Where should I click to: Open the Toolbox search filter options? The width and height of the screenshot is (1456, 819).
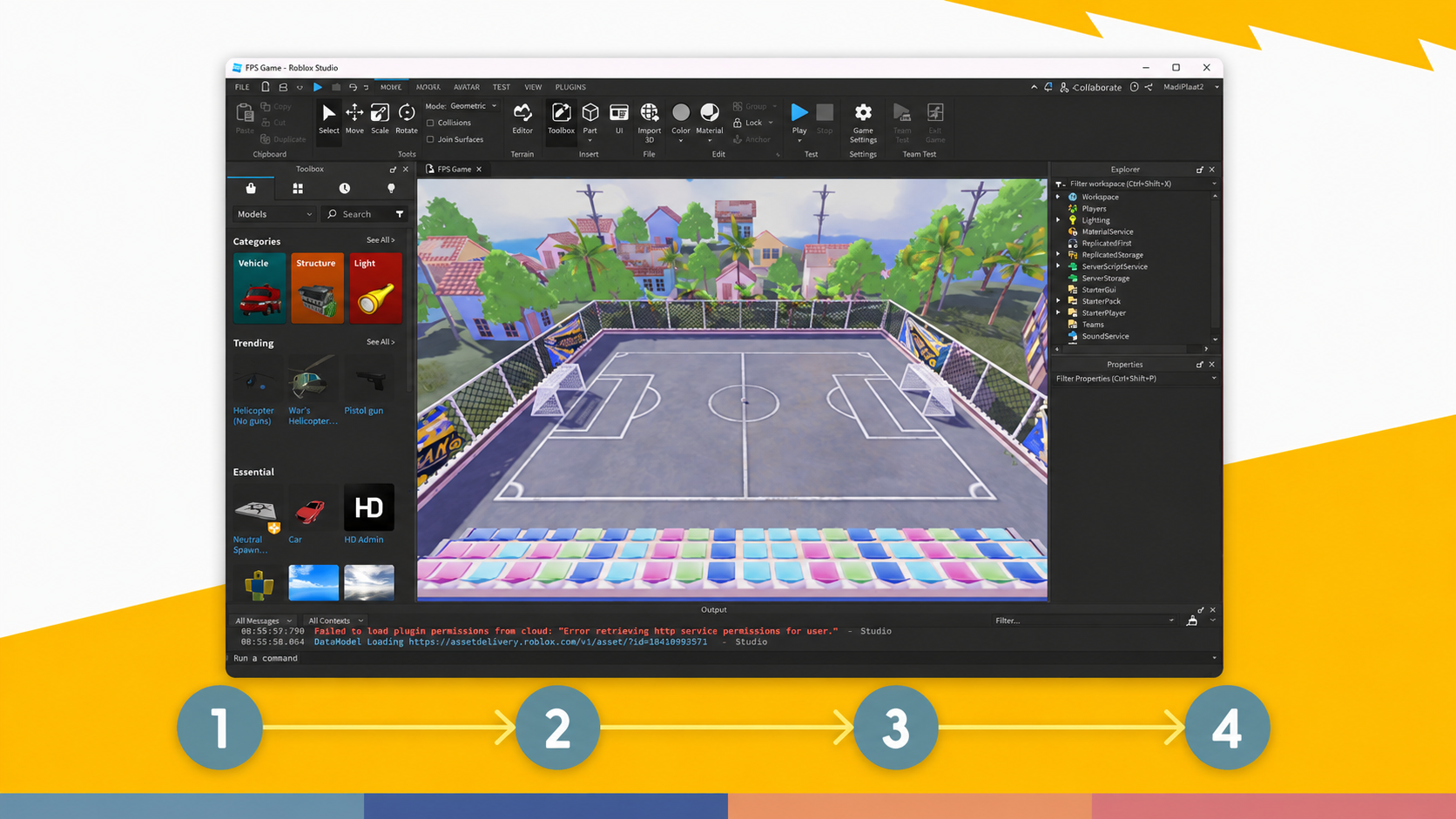[400, 214]
